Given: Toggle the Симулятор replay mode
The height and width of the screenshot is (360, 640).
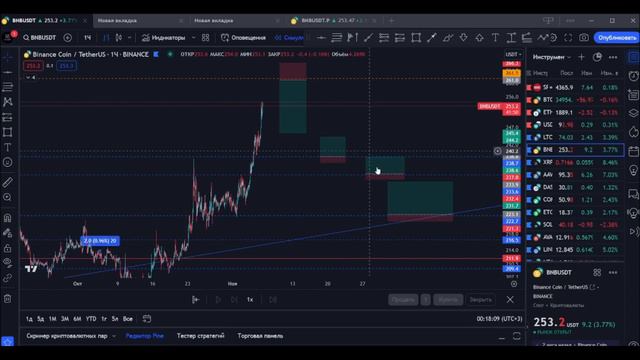Looking at the screenshot, I should tap(289, 38).
